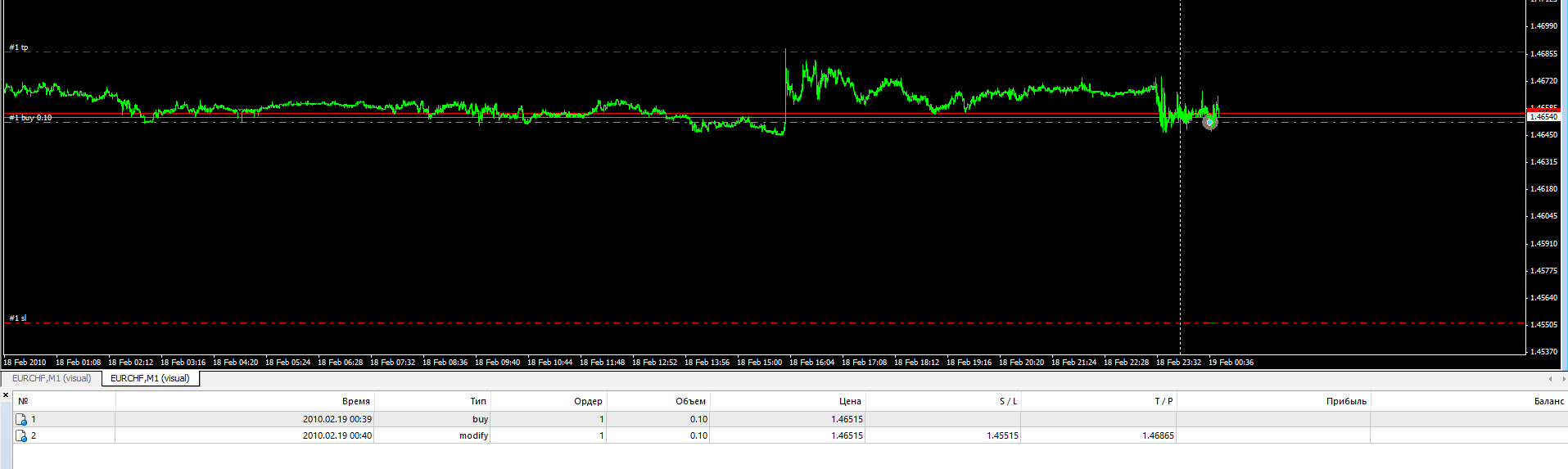The width and height of the screenshot is (1568, 469).
Task: Click the current price tag 1.46540
Action: click(x=1544, y=117)
